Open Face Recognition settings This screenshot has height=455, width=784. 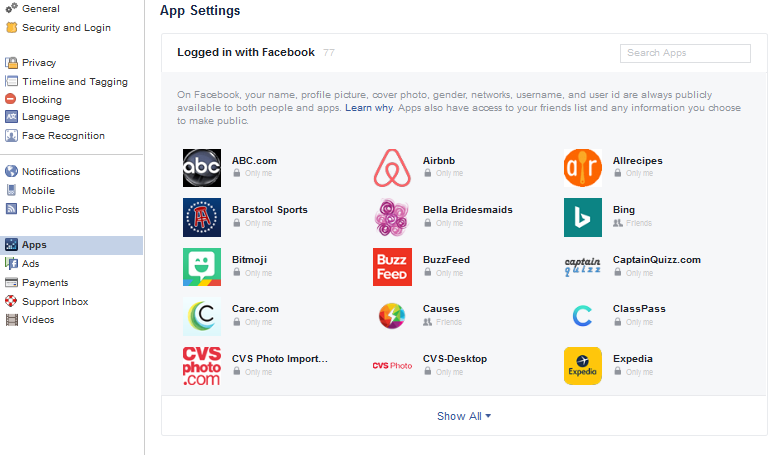pyautogui.click(x=63, y=136)
